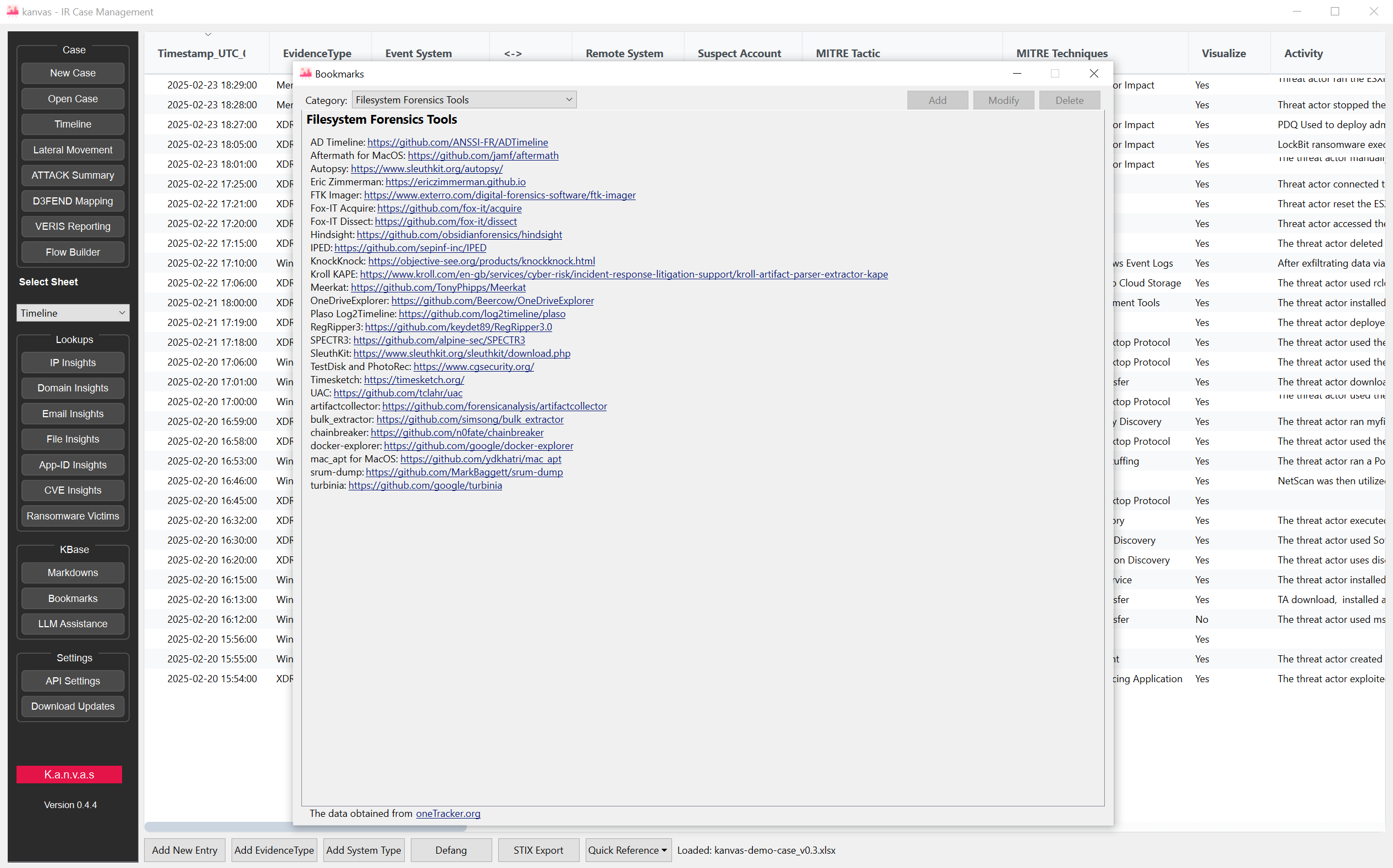The image size is (1393, 868).
Task: Click the kanvas app logo icon
Action: coord(12,12)
